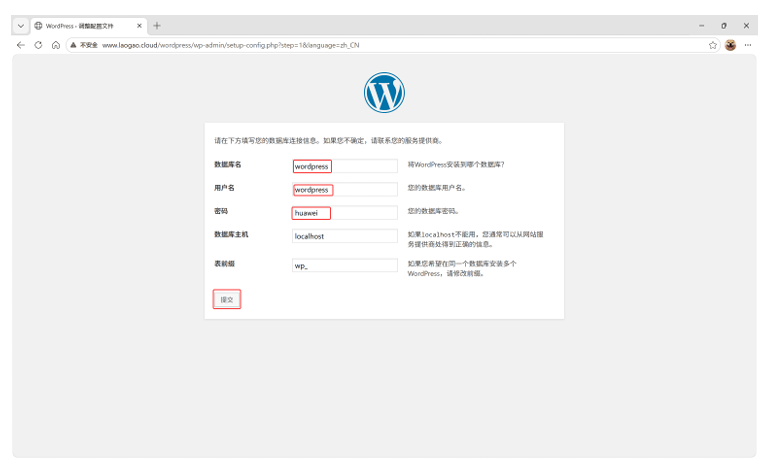Submit the database form with 提交
This screenshot has height=469, width=768.
(x=227, y=300)
